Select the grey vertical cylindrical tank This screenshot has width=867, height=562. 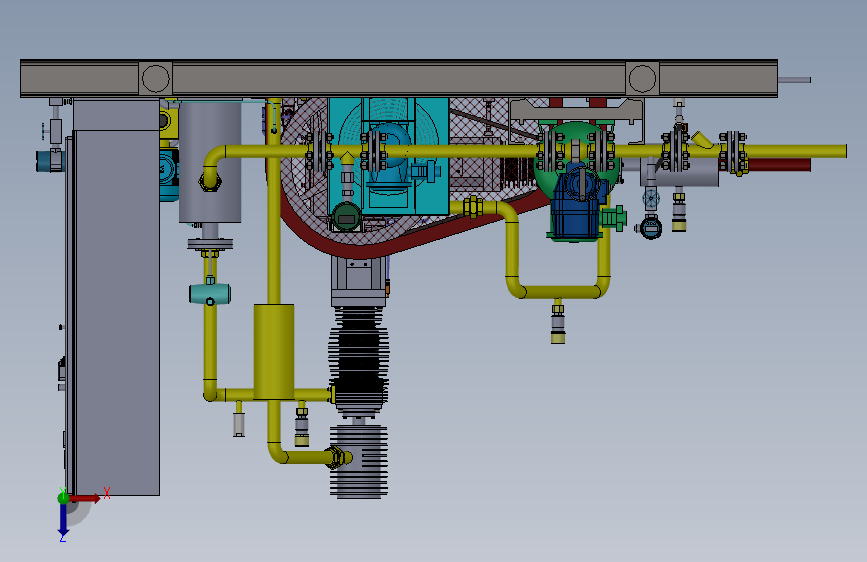210,162
